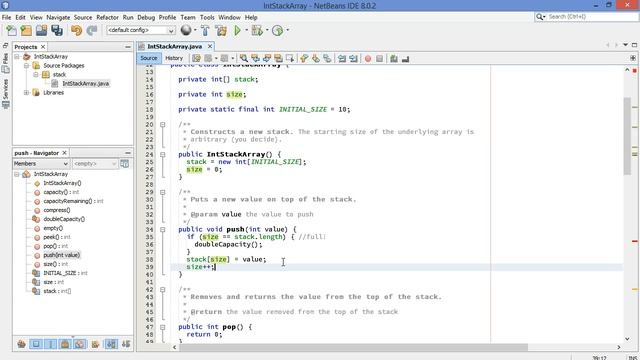
Task: Click the Stop Macro Recording icon
Action: [x=379, y=59]
